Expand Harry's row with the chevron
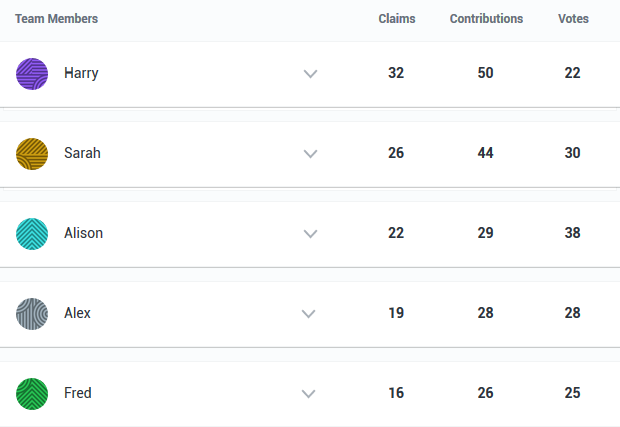620x427 pixels. point(310,74)
